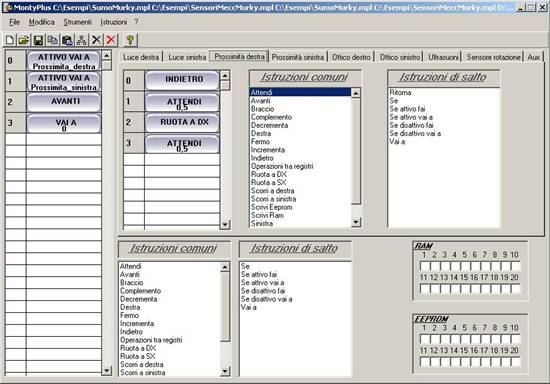
Task: Switch to the Ultrasuoni tab
Action: click(443, 57)
